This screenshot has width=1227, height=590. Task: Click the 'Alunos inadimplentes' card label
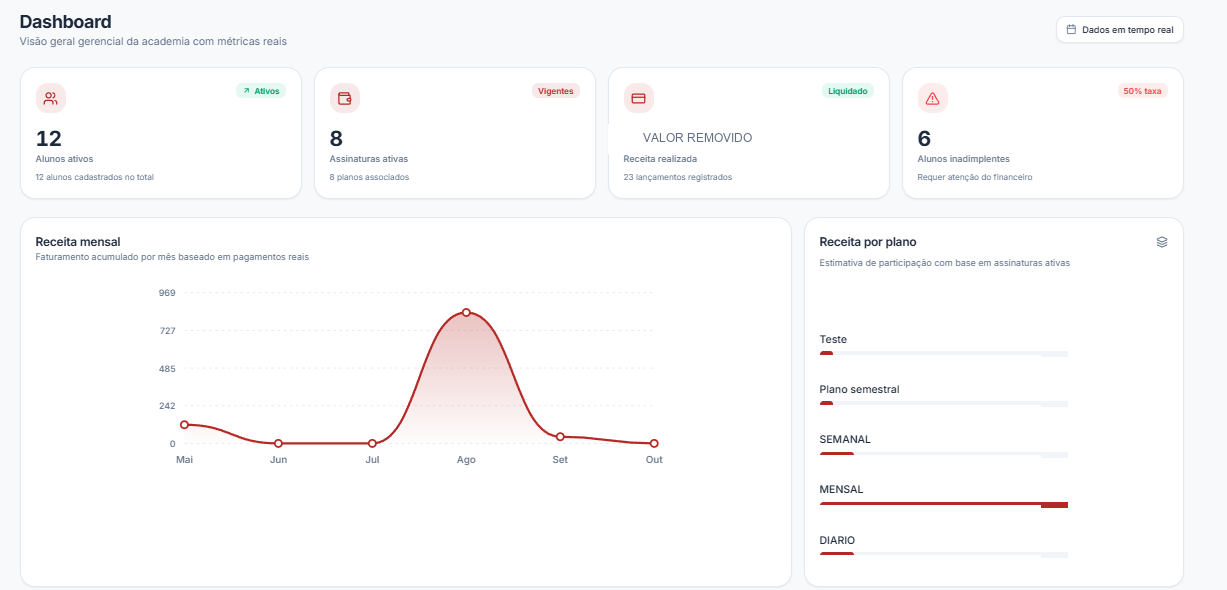(x=963, y=159)
